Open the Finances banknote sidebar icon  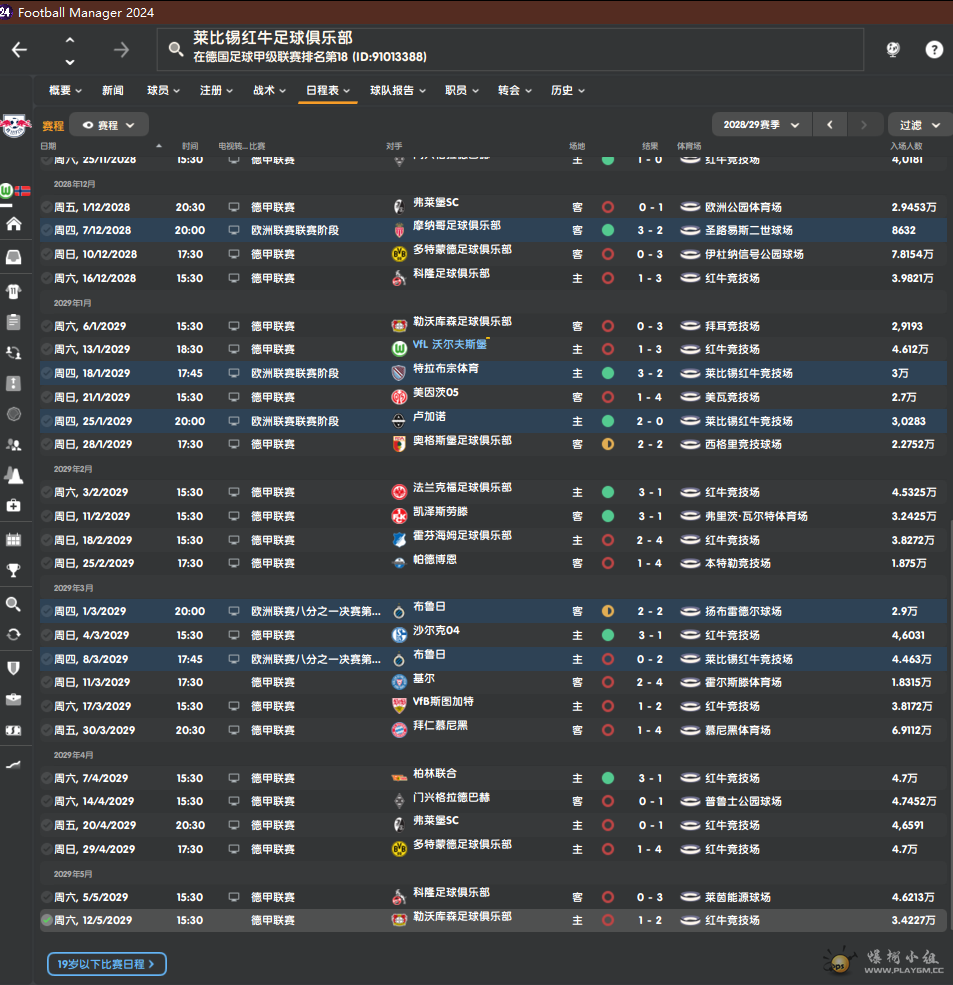(14, 731)
